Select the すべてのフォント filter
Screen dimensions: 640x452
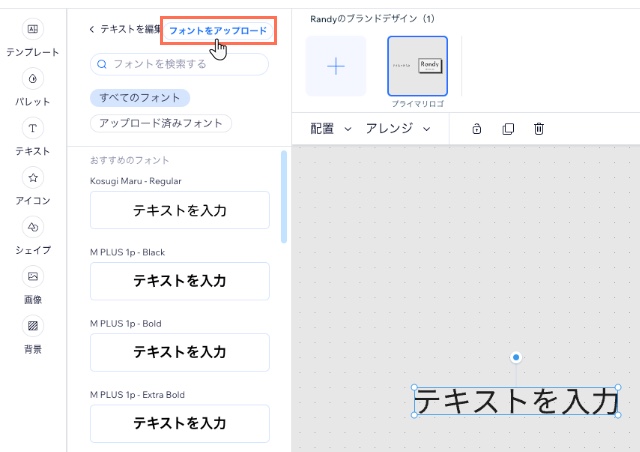coord(140,98)
